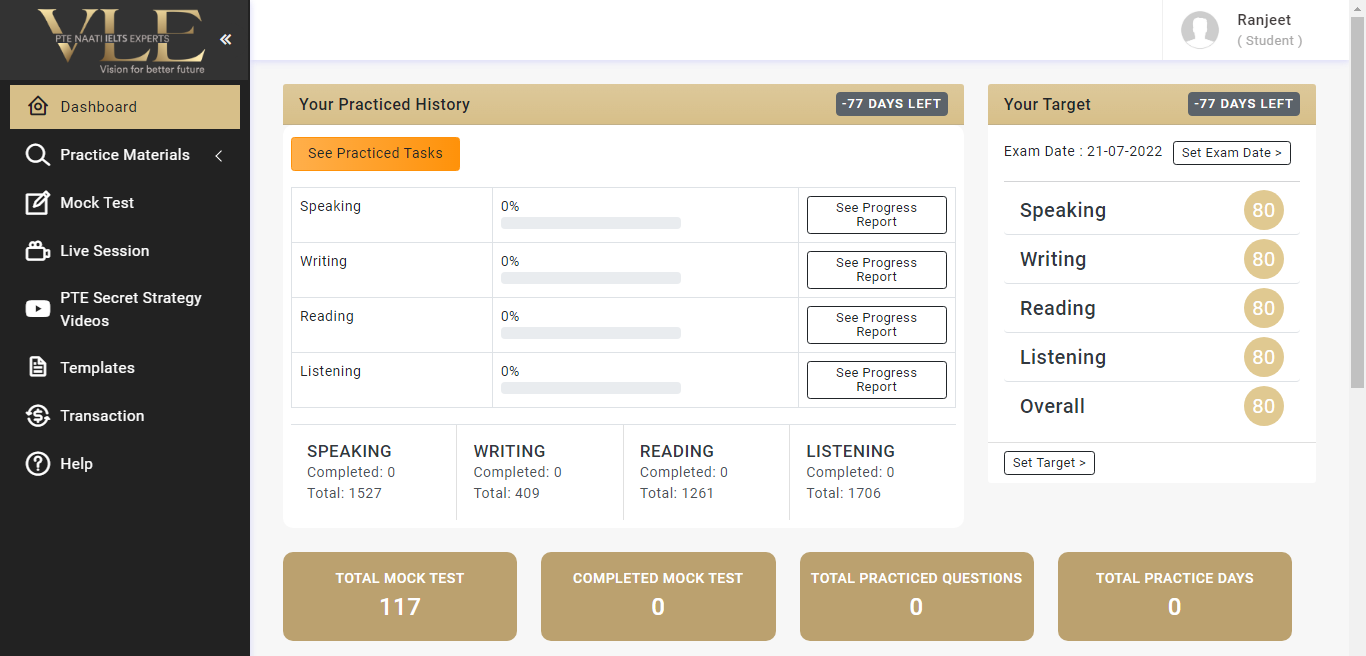The image size is (1366, 656).
Task: Click the See Practiced Tasks button
Action: 375,154
